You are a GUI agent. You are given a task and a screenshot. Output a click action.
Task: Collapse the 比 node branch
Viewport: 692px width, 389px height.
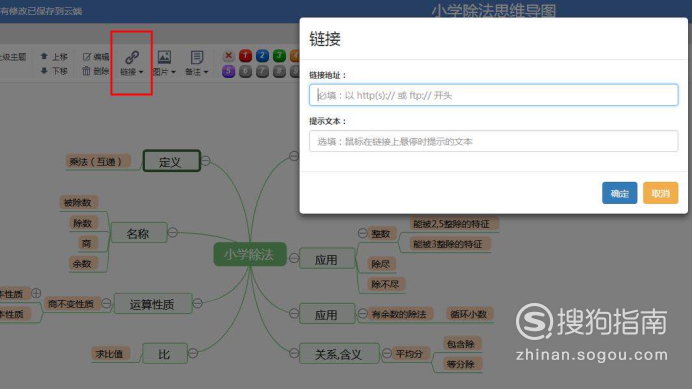(x=193, y=353)
